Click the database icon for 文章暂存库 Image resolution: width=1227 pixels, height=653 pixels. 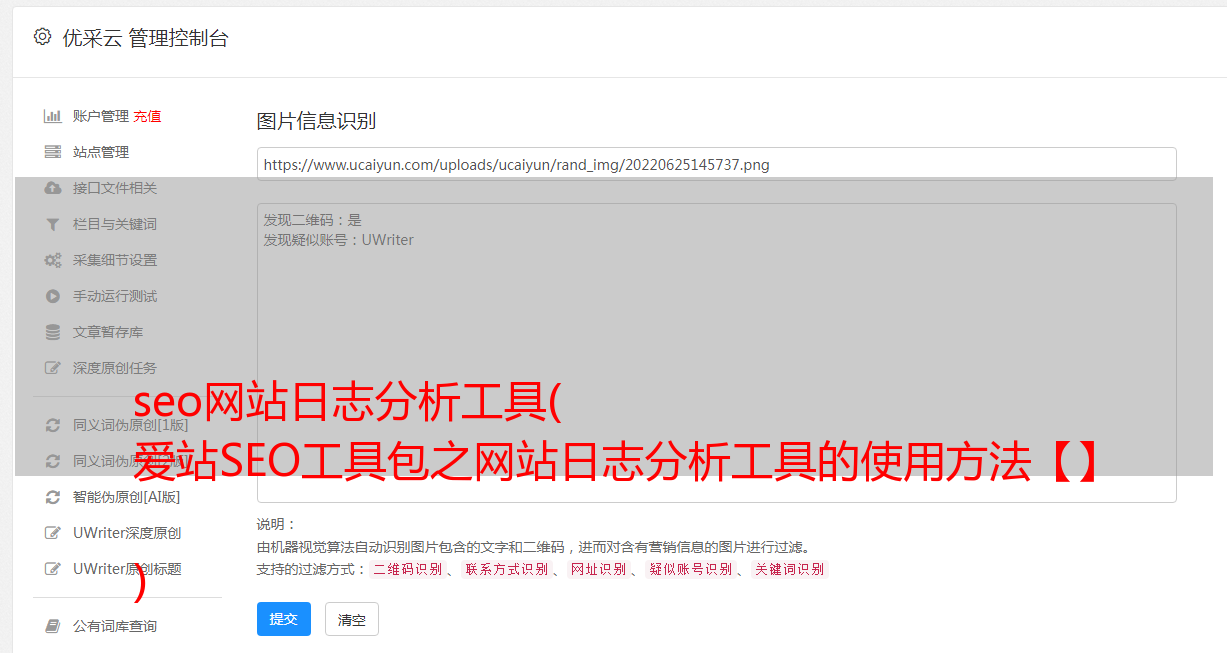tap(53, 332)
